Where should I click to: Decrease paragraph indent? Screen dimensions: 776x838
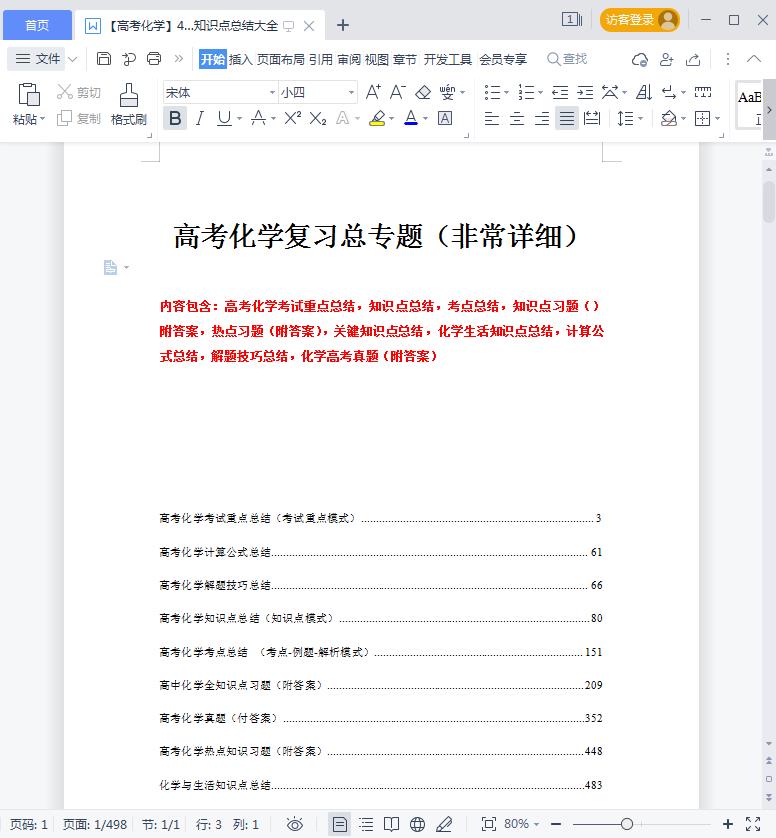560,92
